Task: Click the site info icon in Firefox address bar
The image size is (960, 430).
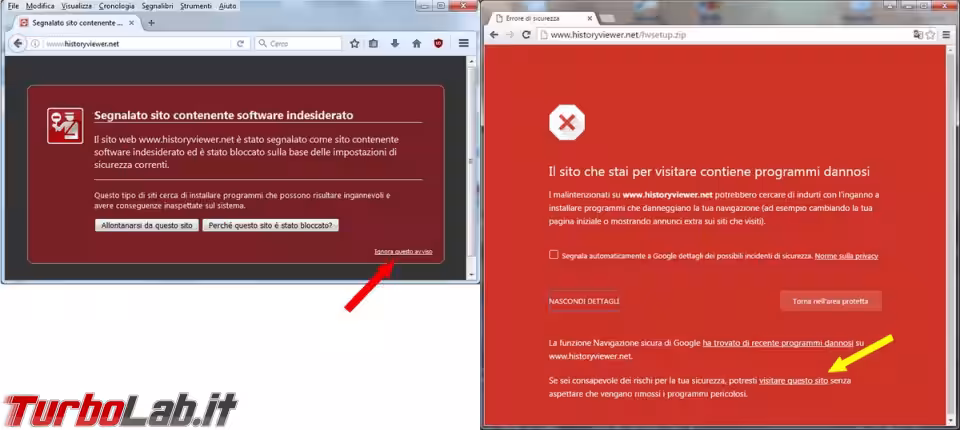Action: pyautogui.click(x=36, y=43)
